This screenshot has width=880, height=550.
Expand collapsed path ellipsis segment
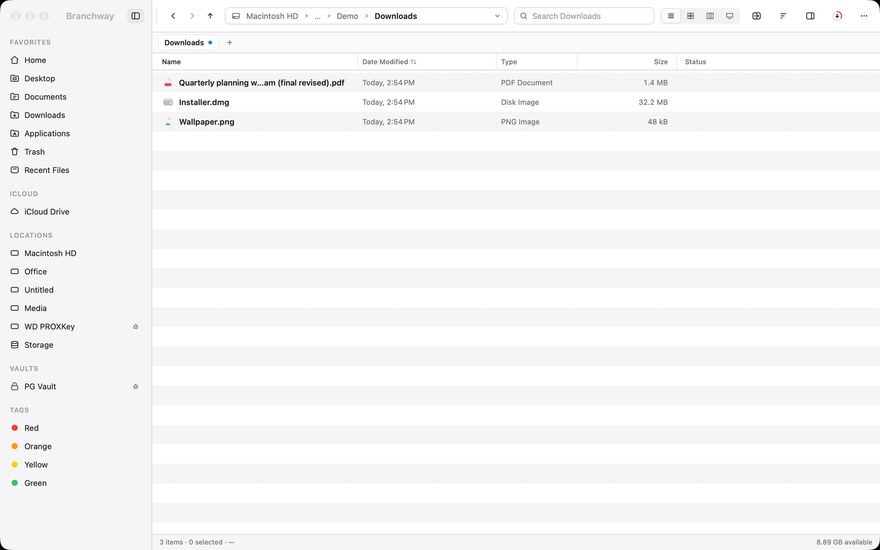click(318, 16)
